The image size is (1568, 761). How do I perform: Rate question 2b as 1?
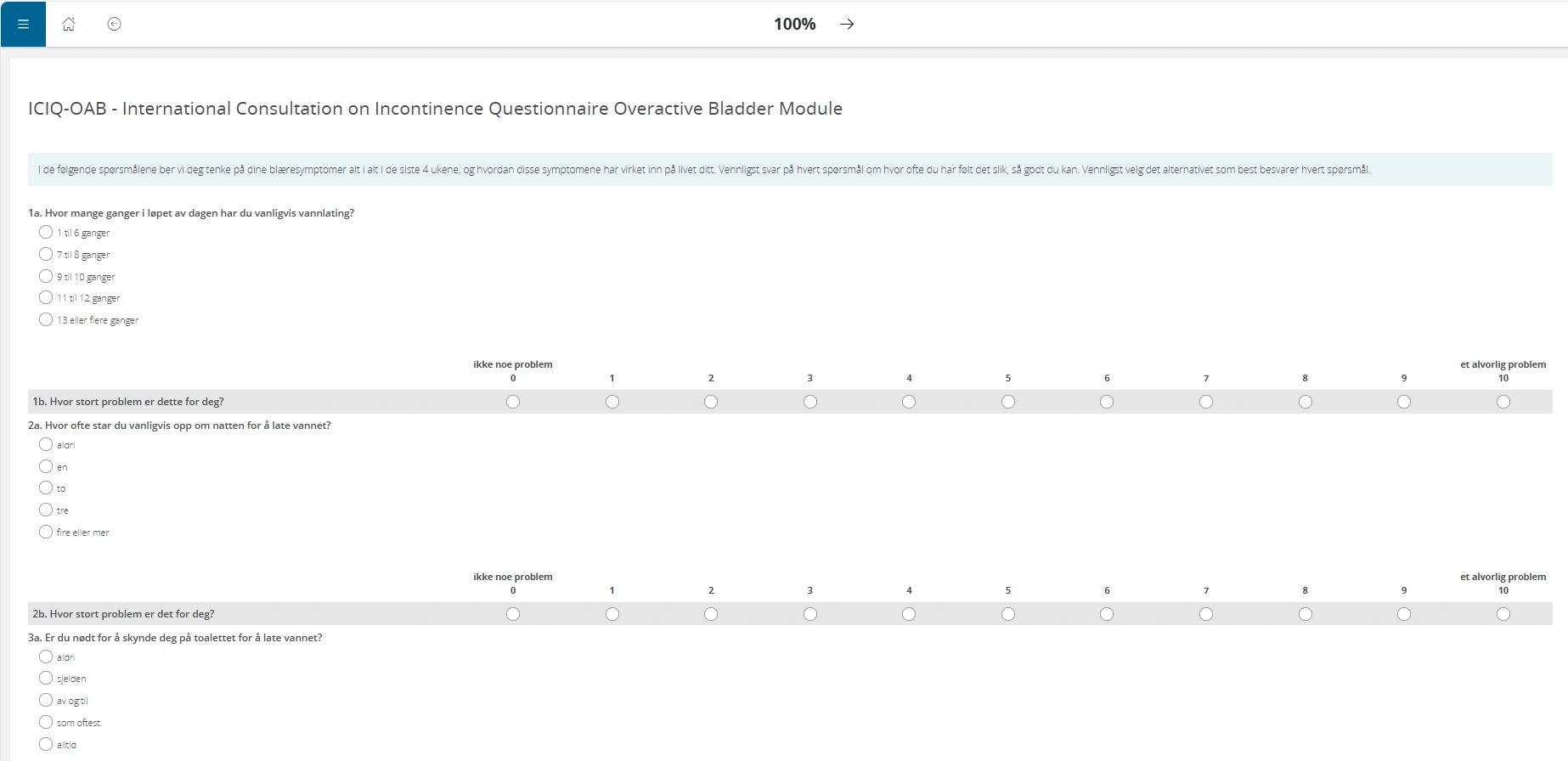click(x=612, y=614)
